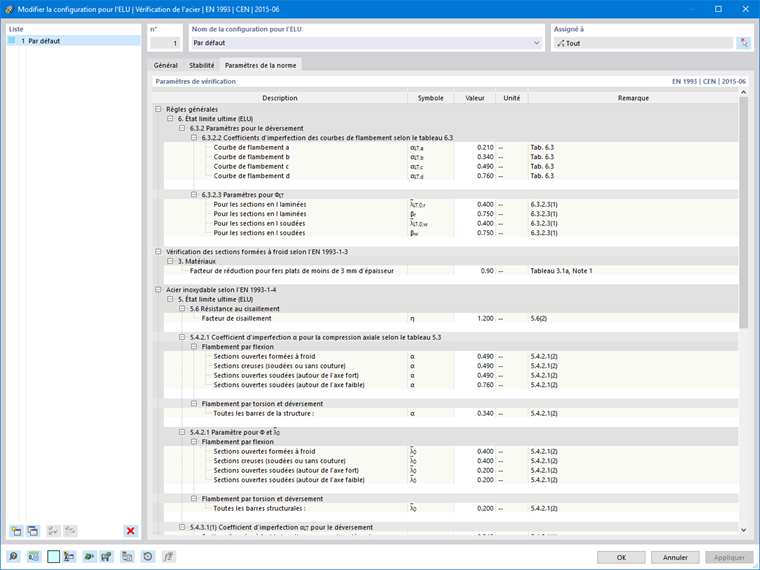Screen dimensions: 760x570
Task: Collapse 5.4.3.1(1) Coefficient d'imperfection αLT node
Action: coord(182,527)
